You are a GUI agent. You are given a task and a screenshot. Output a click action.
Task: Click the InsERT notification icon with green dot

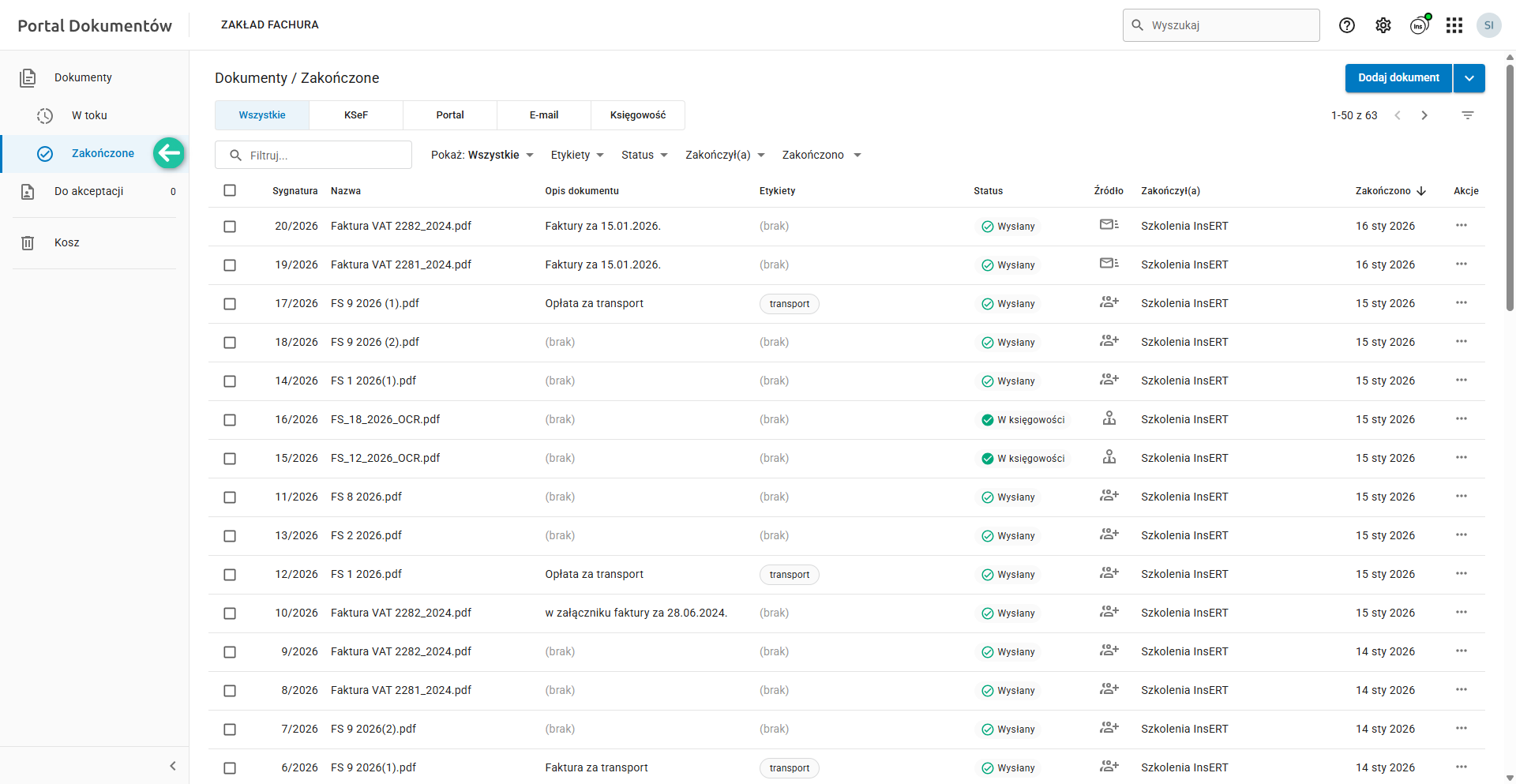coord(1420,25)
